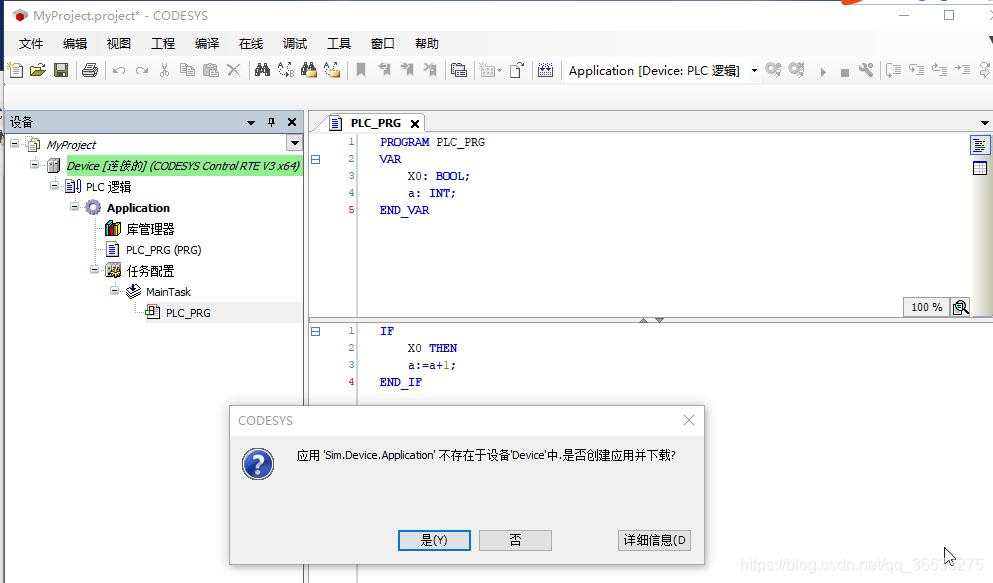Collapse the Device tree node
Viewport: 993px width, 583px height.
coord(34,165)
